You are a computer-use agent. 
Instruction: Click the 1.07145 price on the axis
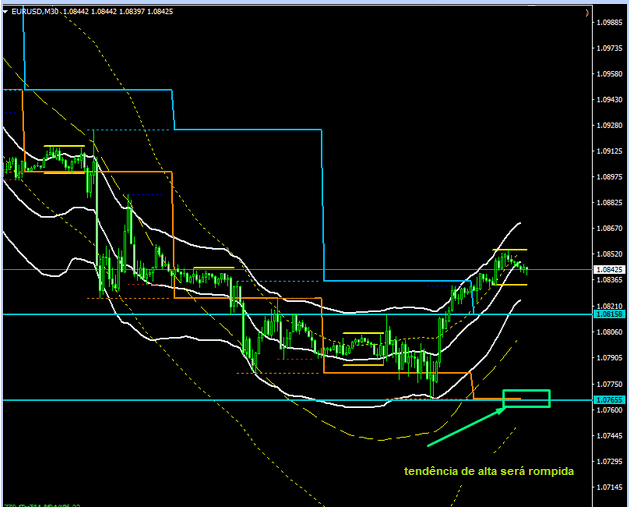pos(608,487)
